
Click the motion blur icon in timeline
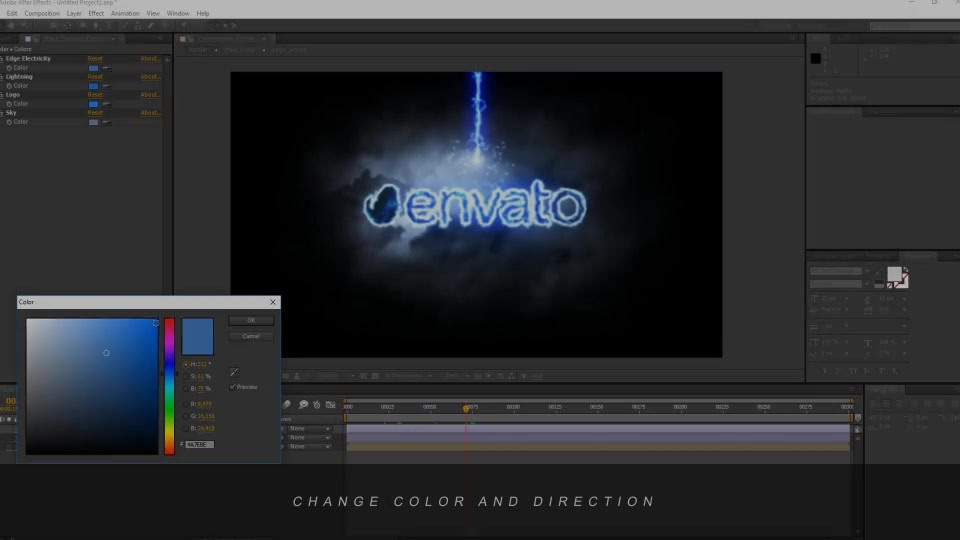pyautogui.click(x=287, y=405)
